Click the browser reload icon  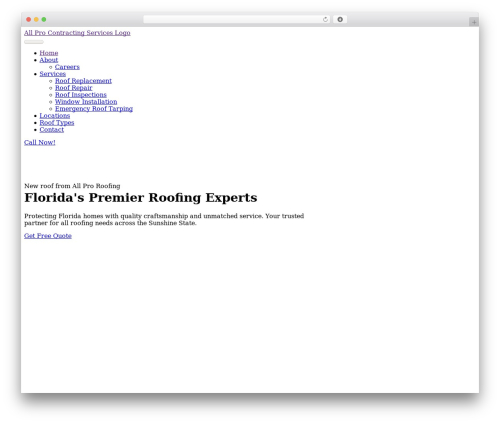coord(325,20)
